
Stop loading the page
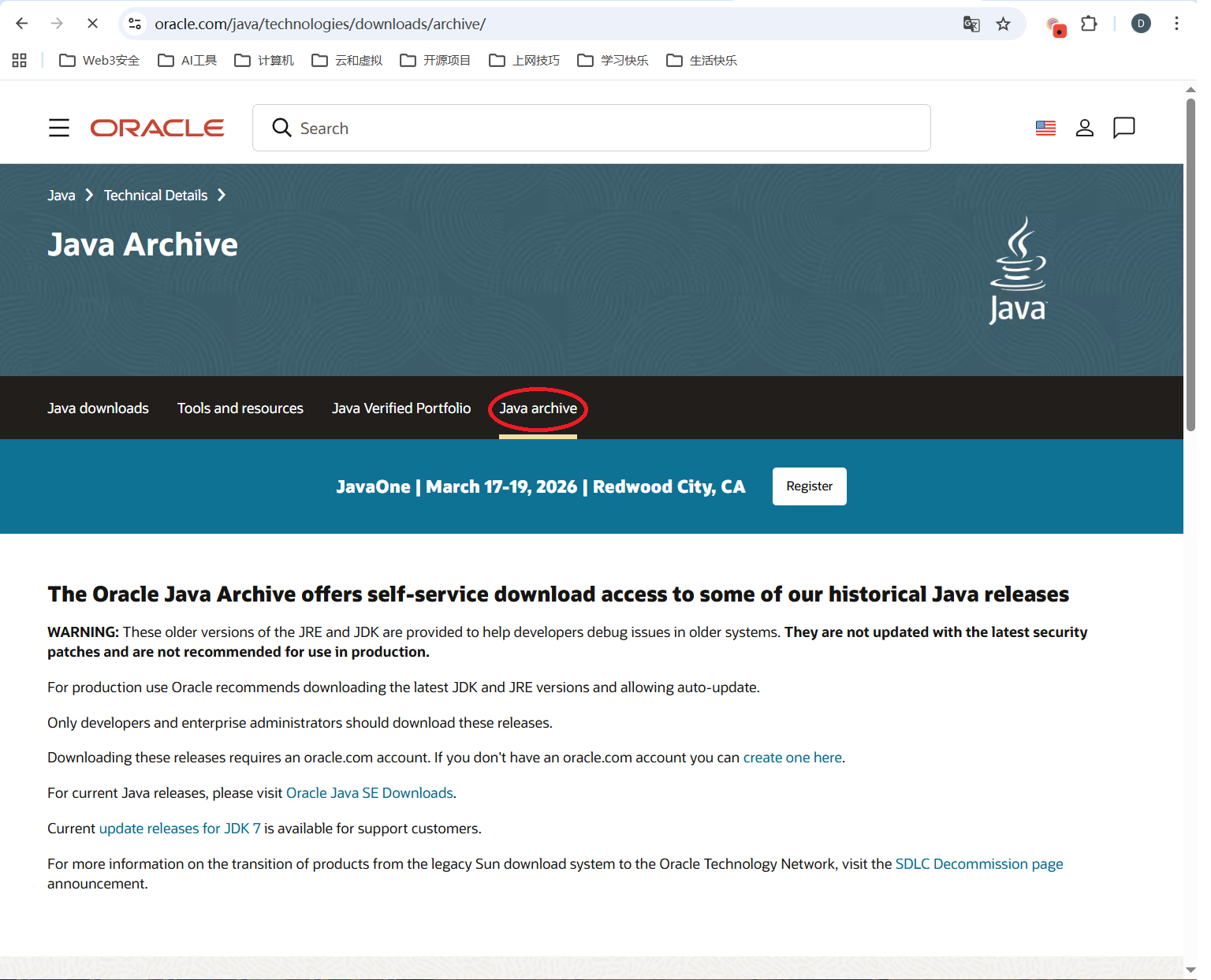point(92,24)
